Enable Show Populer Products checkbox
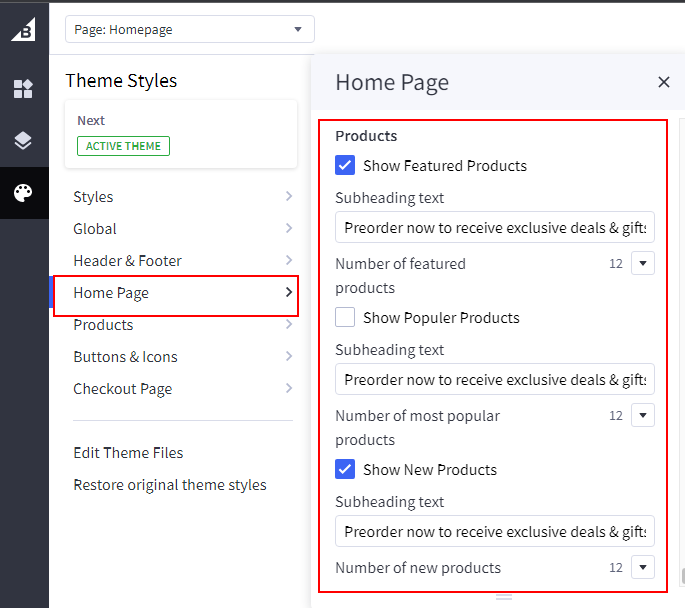 point(345,318)
